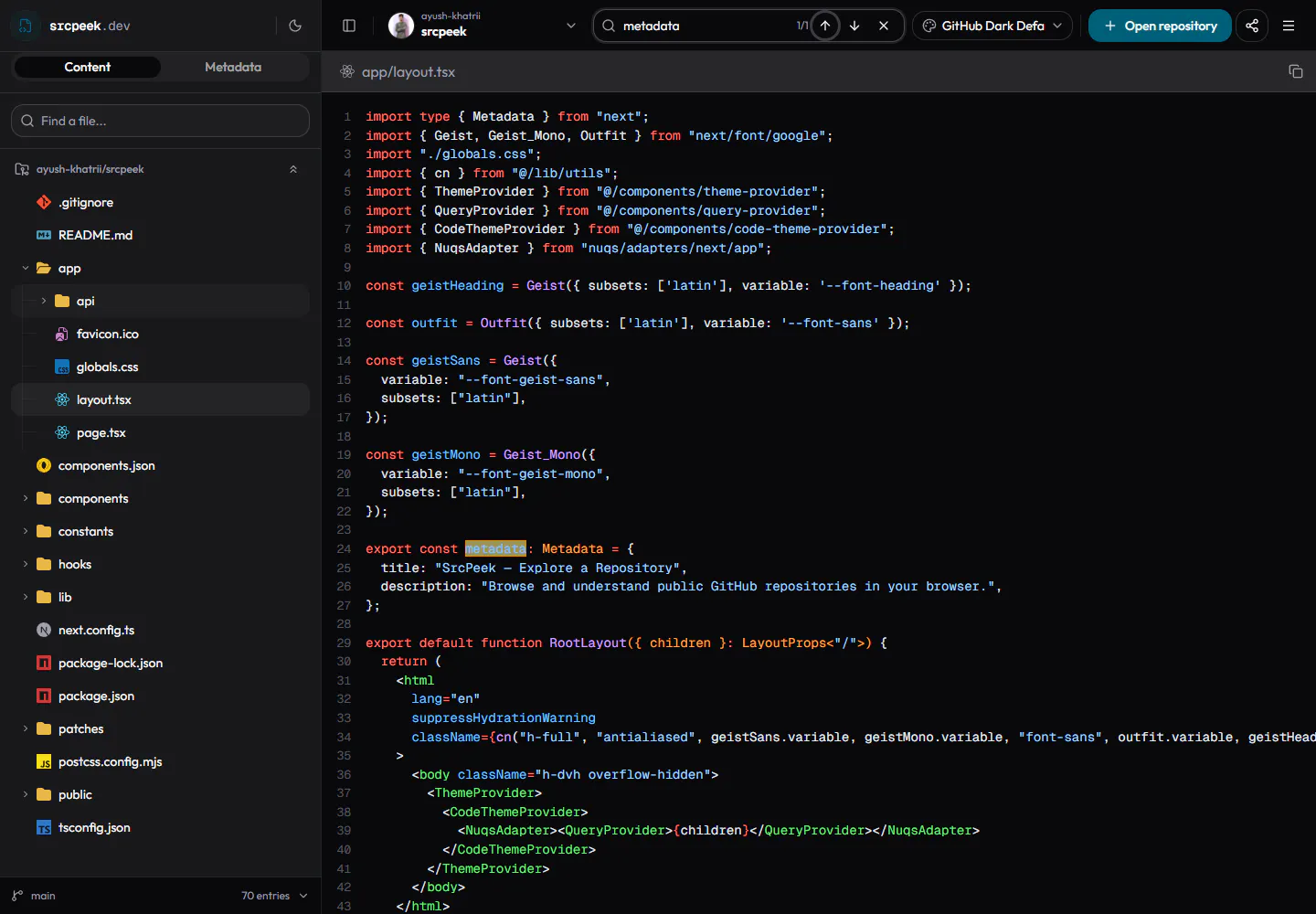
Task: Go to next search match arrow
Action: point(854,26)
